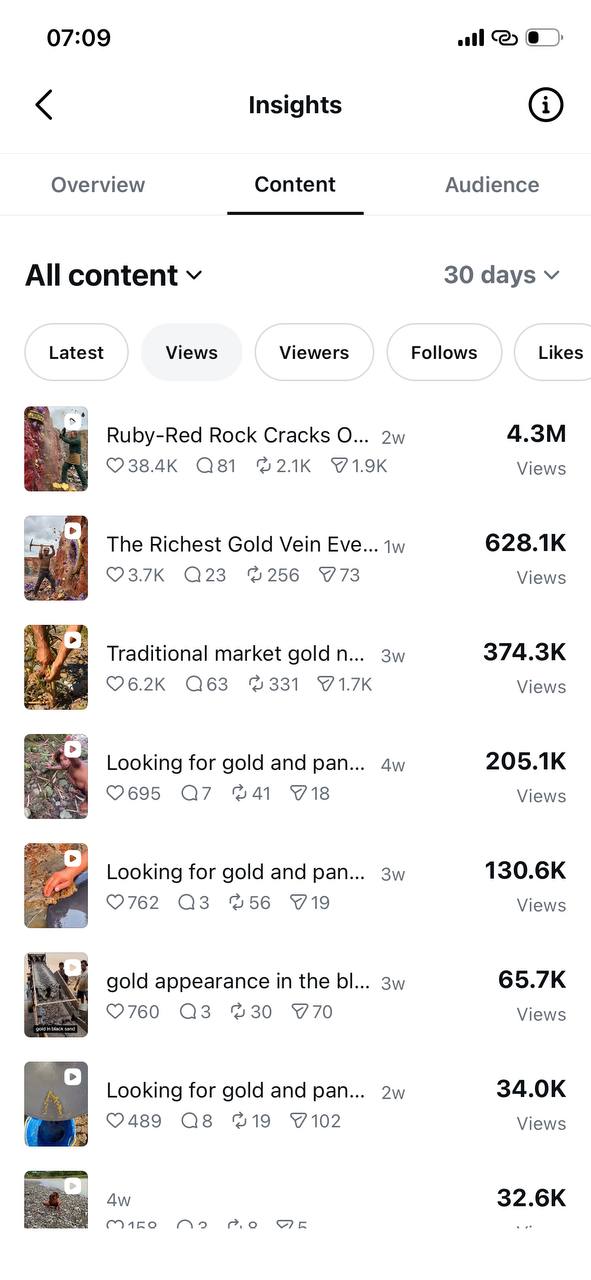591x1280 pixels.
Task: Select the Latest filter chip
Action: [x=76, y=352]
